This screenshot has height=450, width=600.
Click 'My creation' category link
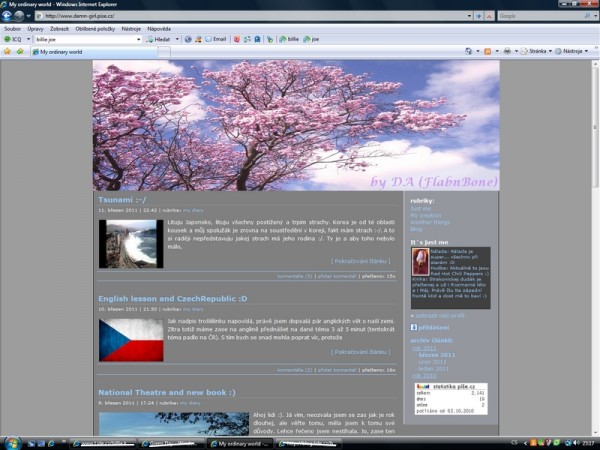[x=426, y=215]
